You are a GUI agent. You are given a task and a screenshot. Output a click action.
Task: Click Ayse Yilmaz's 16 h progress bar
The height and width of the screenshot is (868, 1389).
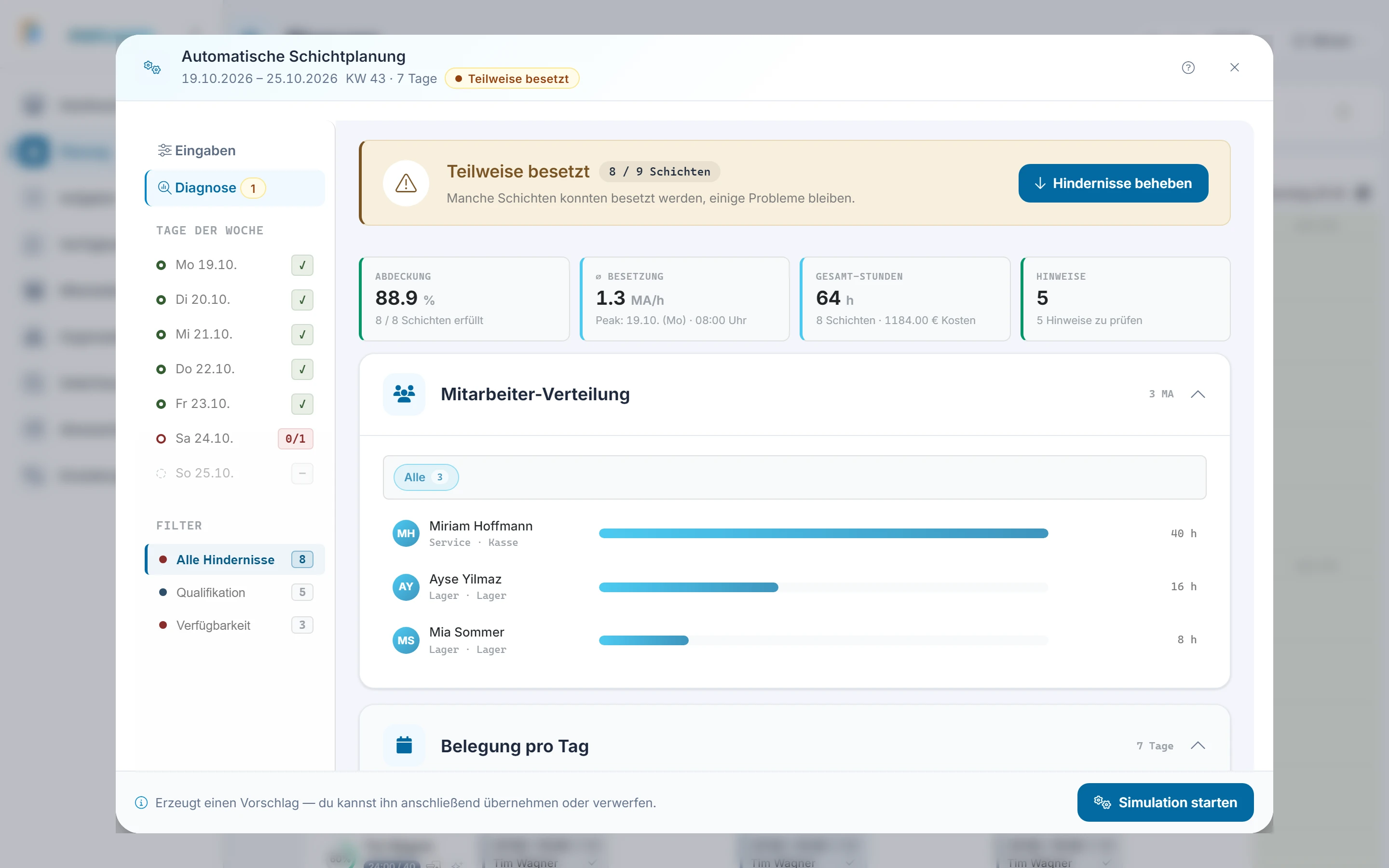[823, 587]
